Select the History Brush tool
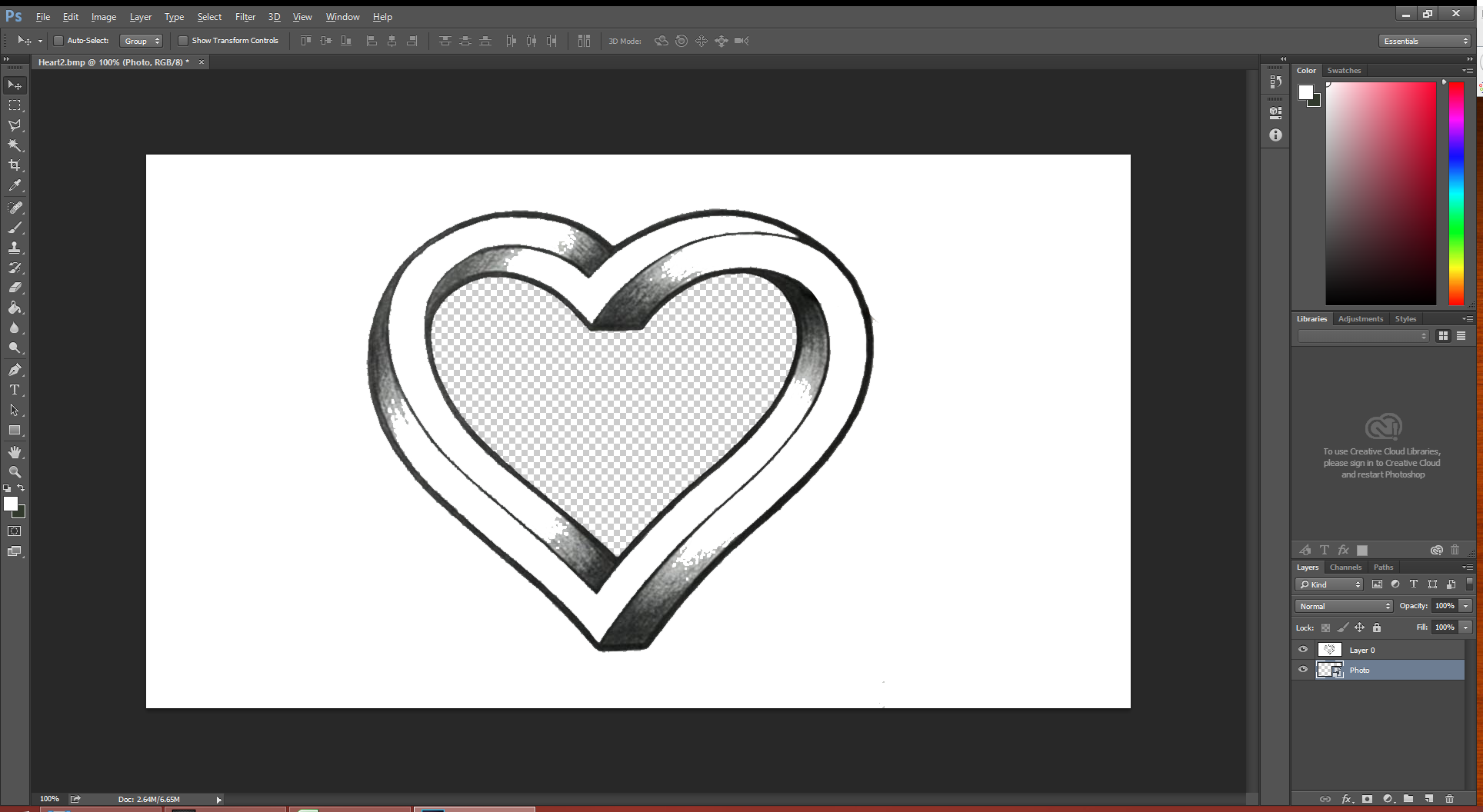This screenshot has height=812, width=1483. pyautogui.click(x=15, y=268)
